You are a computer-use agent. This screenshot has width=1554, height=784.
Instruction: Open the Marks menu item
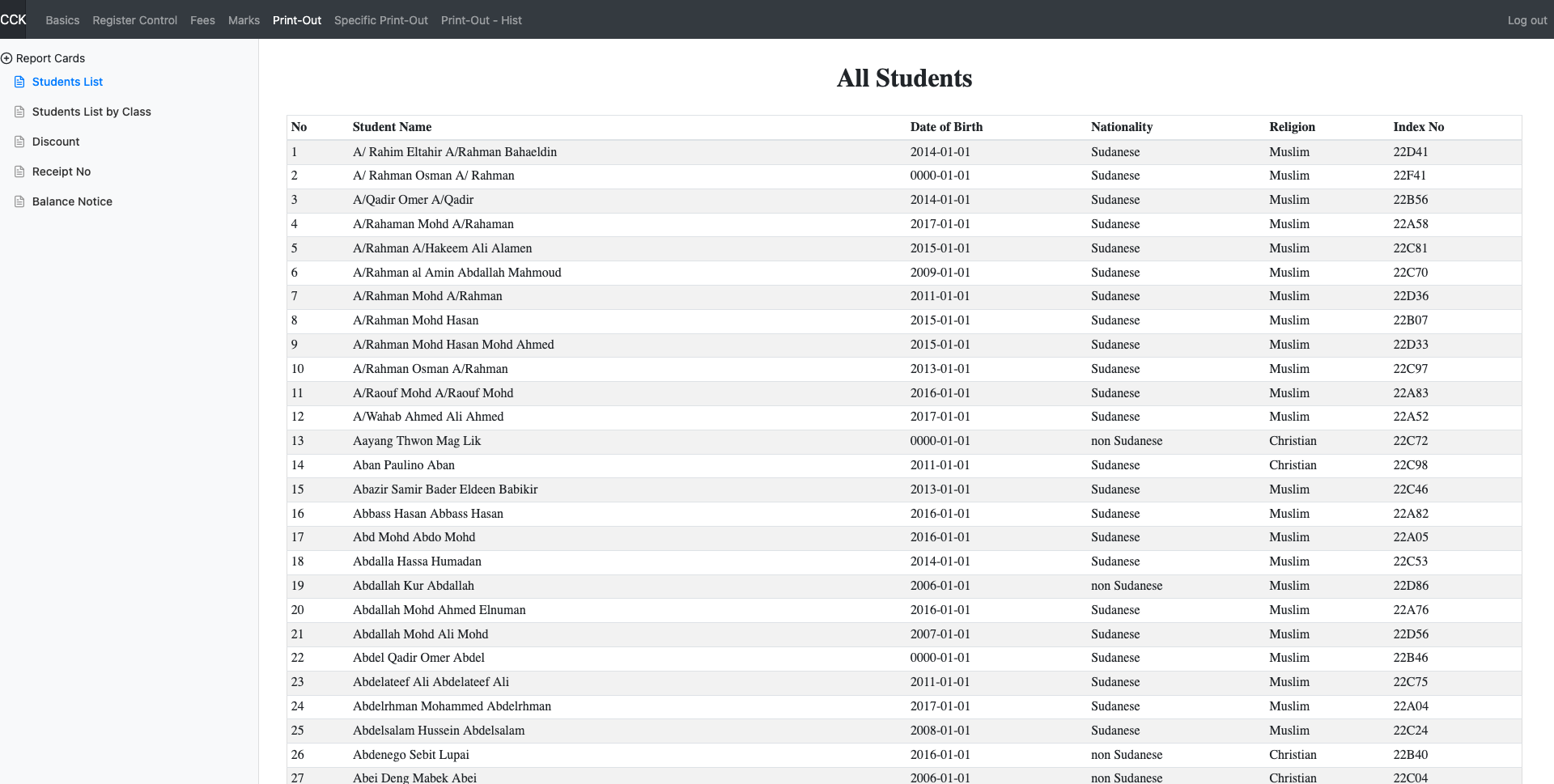click(x=244, y=20)
